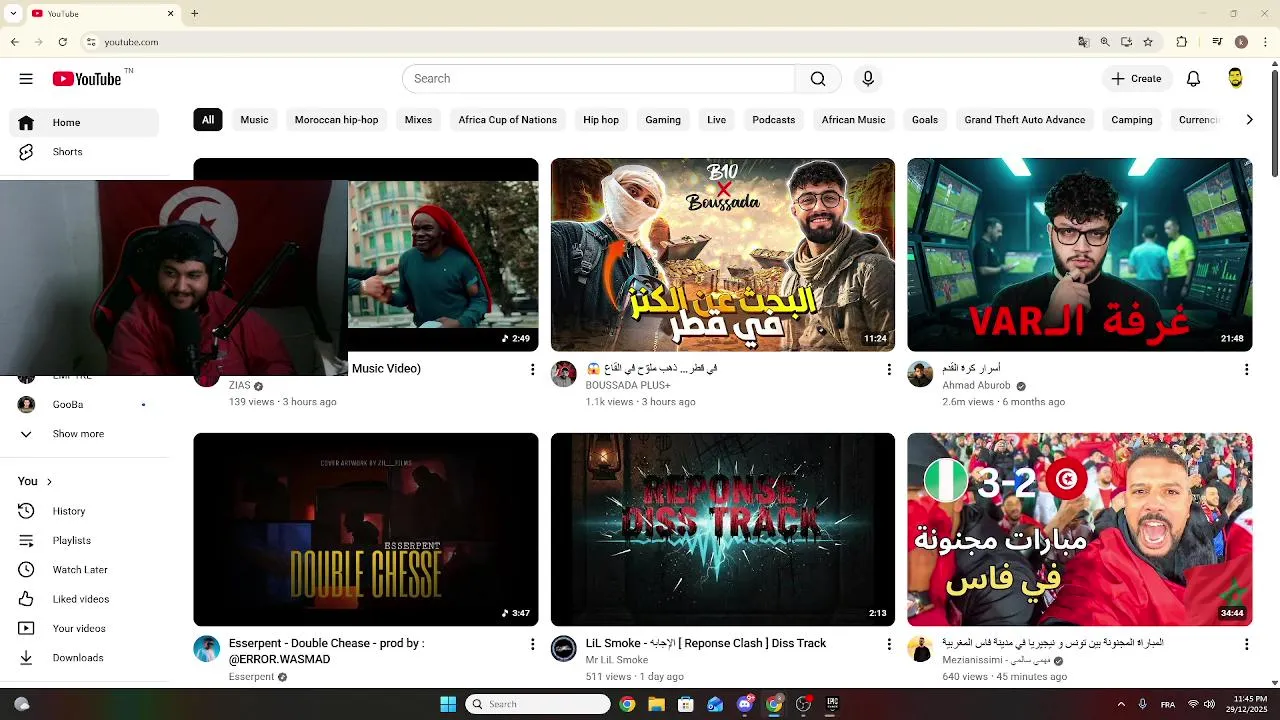This screenshot has width=1280, height=720.
Task: Open the Chrome profile avatar
Action: [x=1241, y=42]
